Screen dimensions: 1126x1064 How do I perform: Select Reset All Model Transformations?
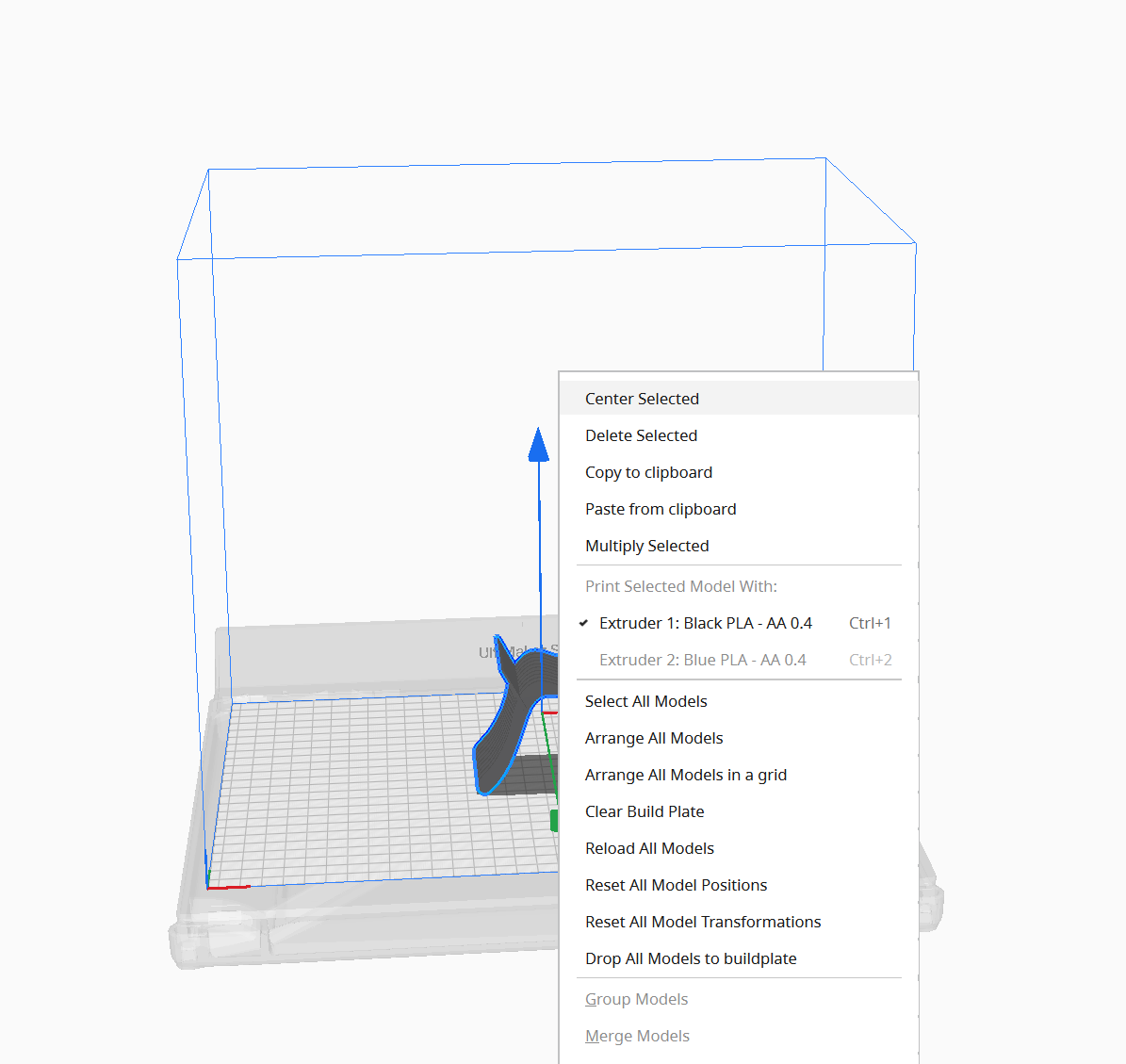click(x=738, y=921)
